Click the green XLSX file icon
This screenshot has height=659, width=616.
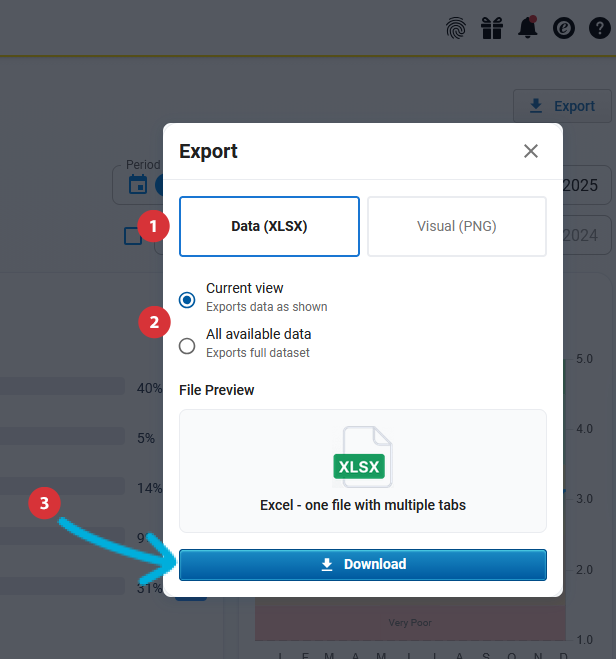coord(361,459)
